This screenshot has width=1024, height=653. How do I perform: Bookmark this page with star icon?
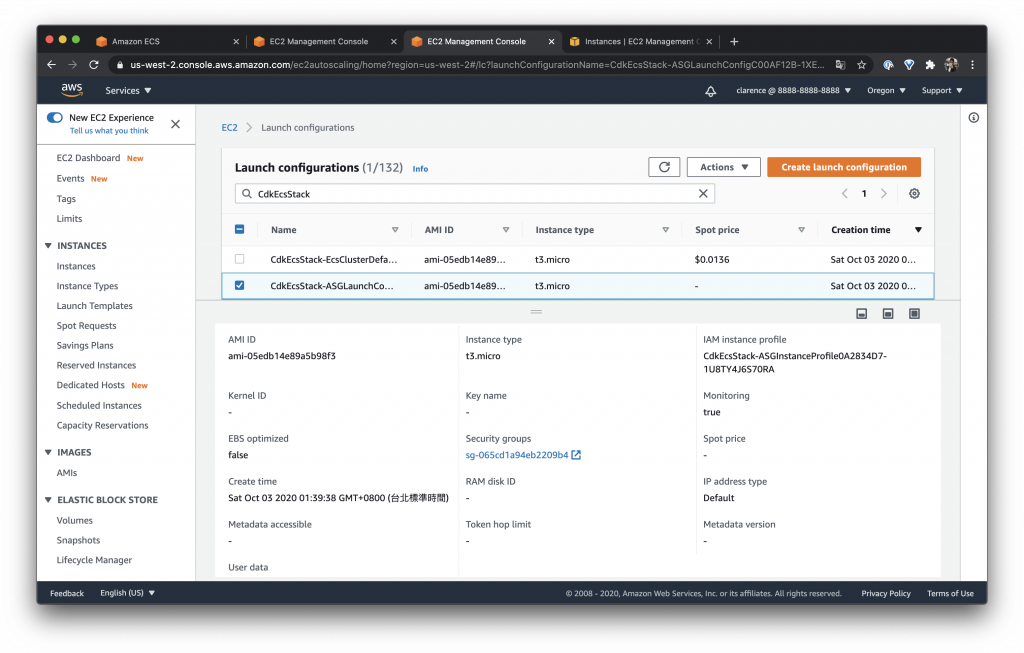click(x=861, y=65)
